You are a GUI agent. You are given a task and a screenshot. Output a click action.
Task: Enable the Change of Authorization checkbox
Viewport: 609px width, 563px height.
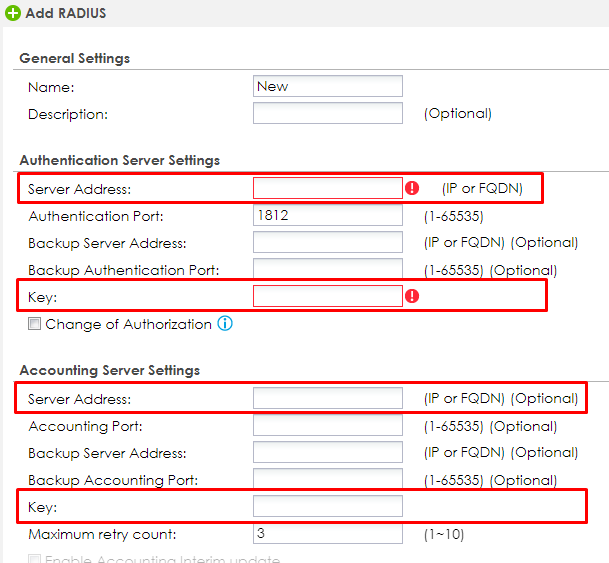[x=34, y=323]
